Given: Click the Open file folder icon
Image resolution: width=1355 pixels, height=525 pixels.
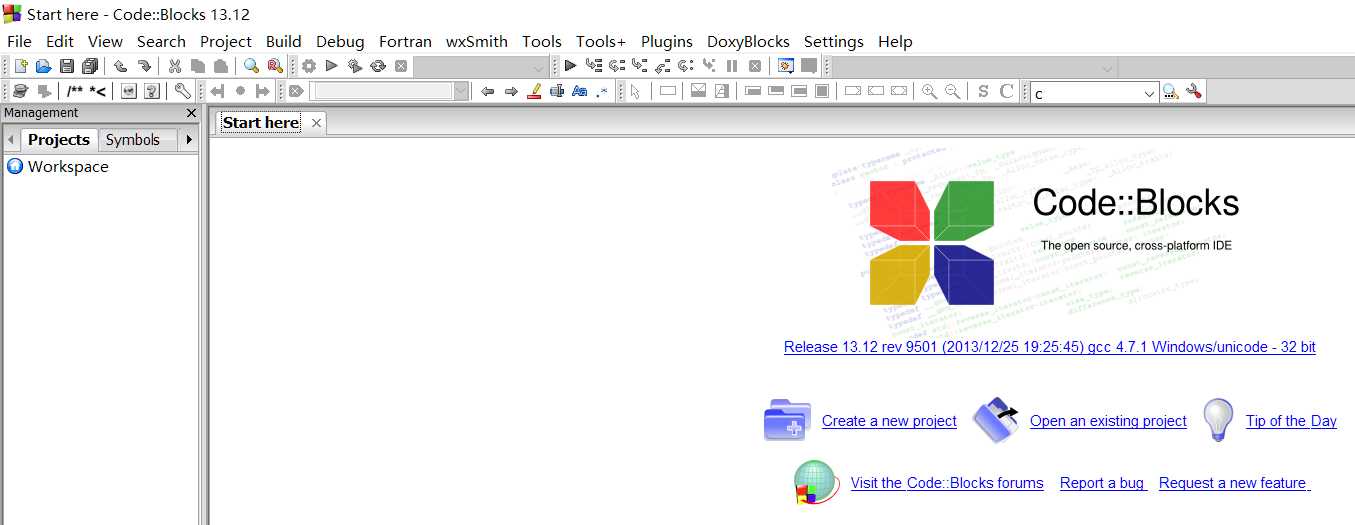Looking at the screenshot, I should [x=43, y=66].
